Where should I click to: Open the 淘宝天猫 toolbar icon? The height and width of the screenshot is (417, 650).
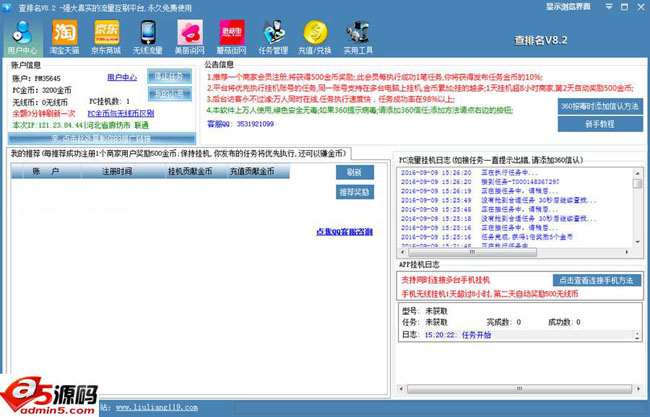click(x=64, y=37)
